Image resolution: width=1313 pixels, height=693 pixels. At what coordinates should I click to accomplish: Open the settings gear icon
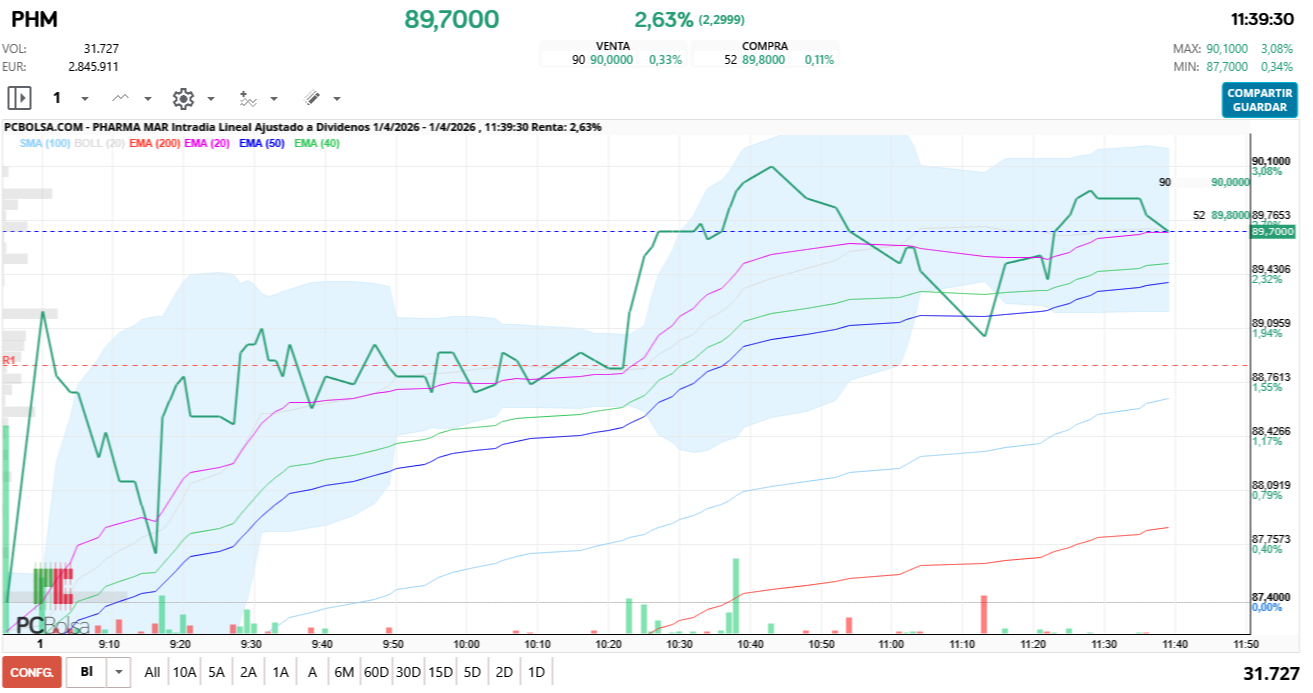pos(182,98)
